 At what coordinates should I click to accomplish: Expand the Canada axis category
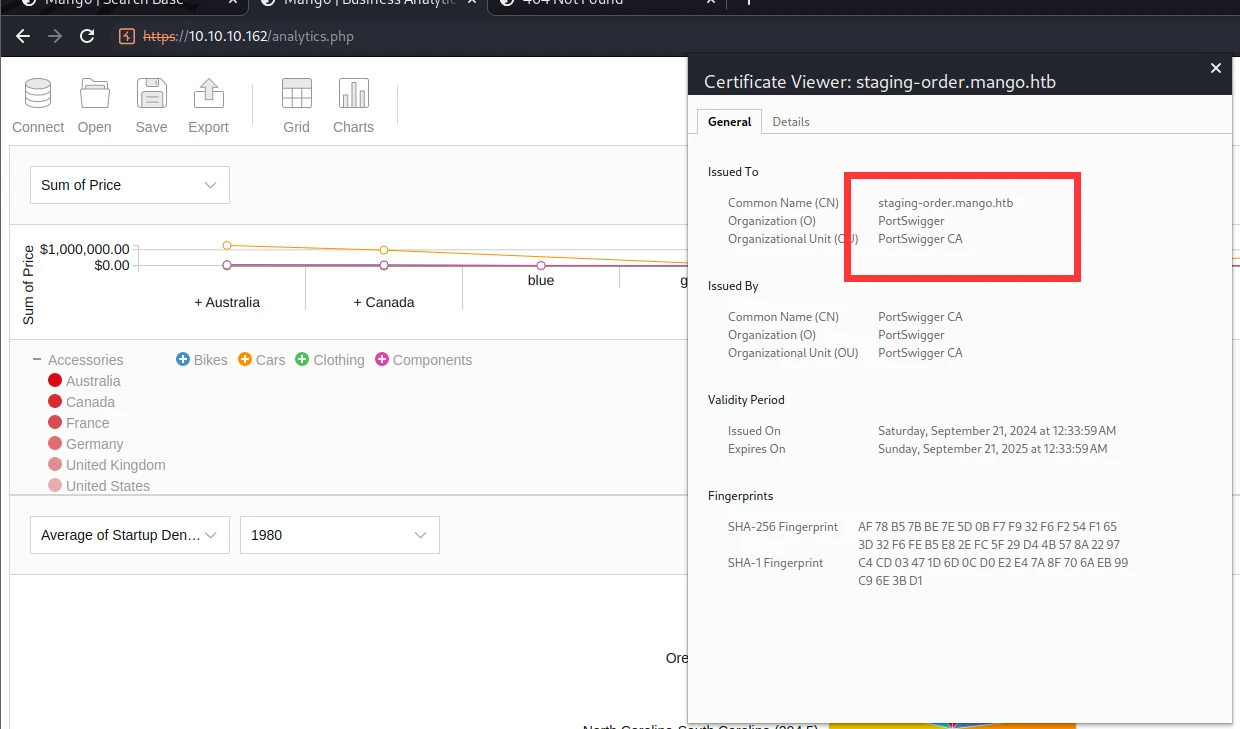click(x=384, y=302)
